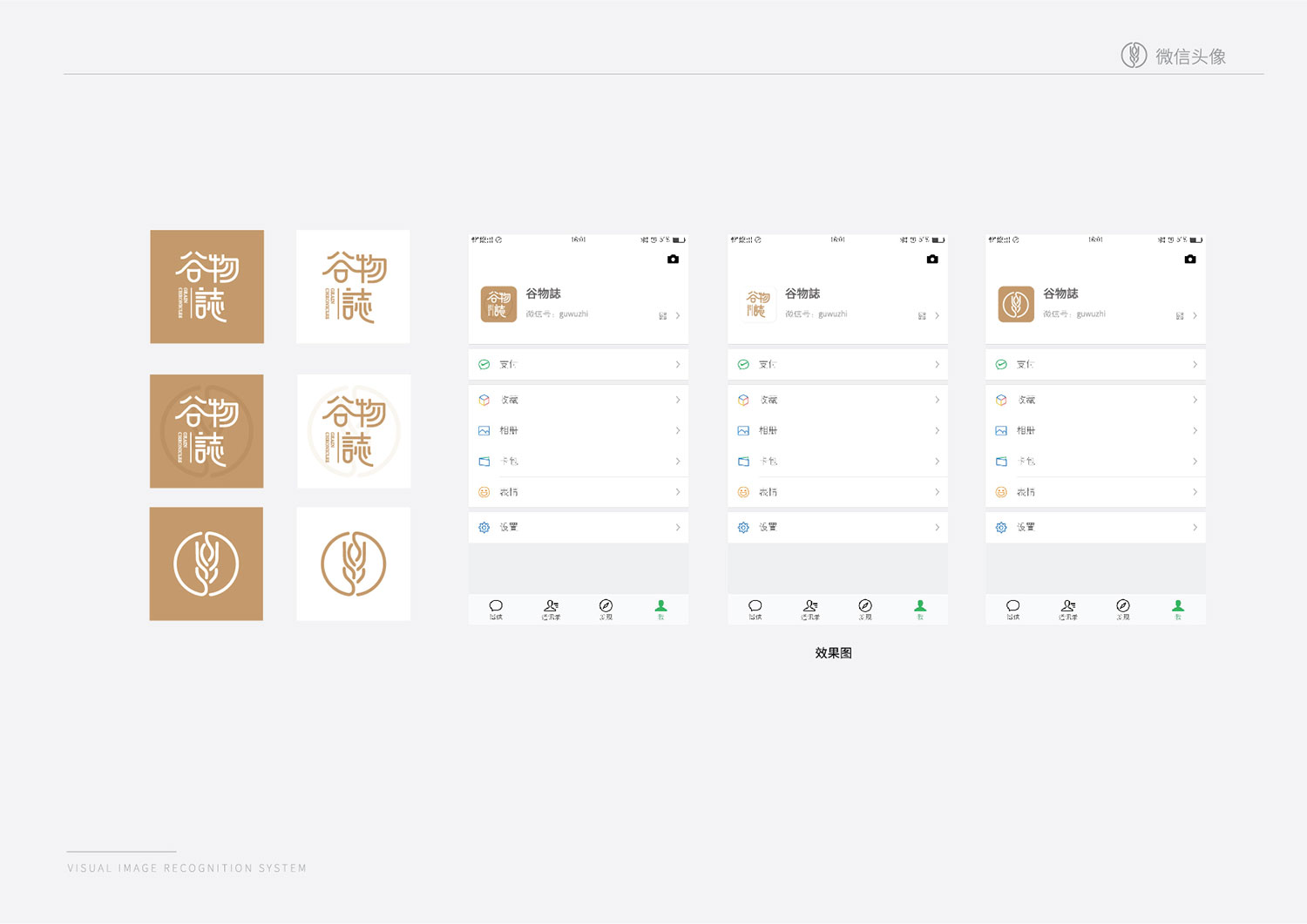
Task: Choose the white tile with brown wheat emblem
Action: pyautogui.click(x=353, y=564)
